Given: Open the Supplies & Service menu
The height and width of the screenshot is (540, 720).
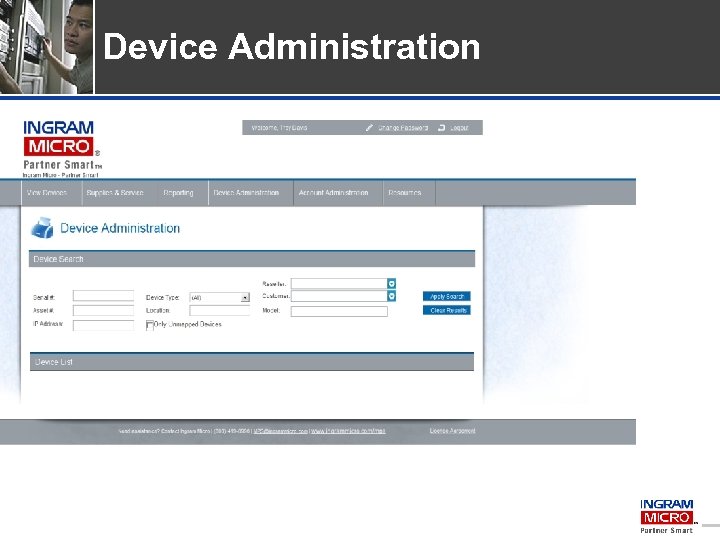Looking at the screenshot, I should point(115,193).
